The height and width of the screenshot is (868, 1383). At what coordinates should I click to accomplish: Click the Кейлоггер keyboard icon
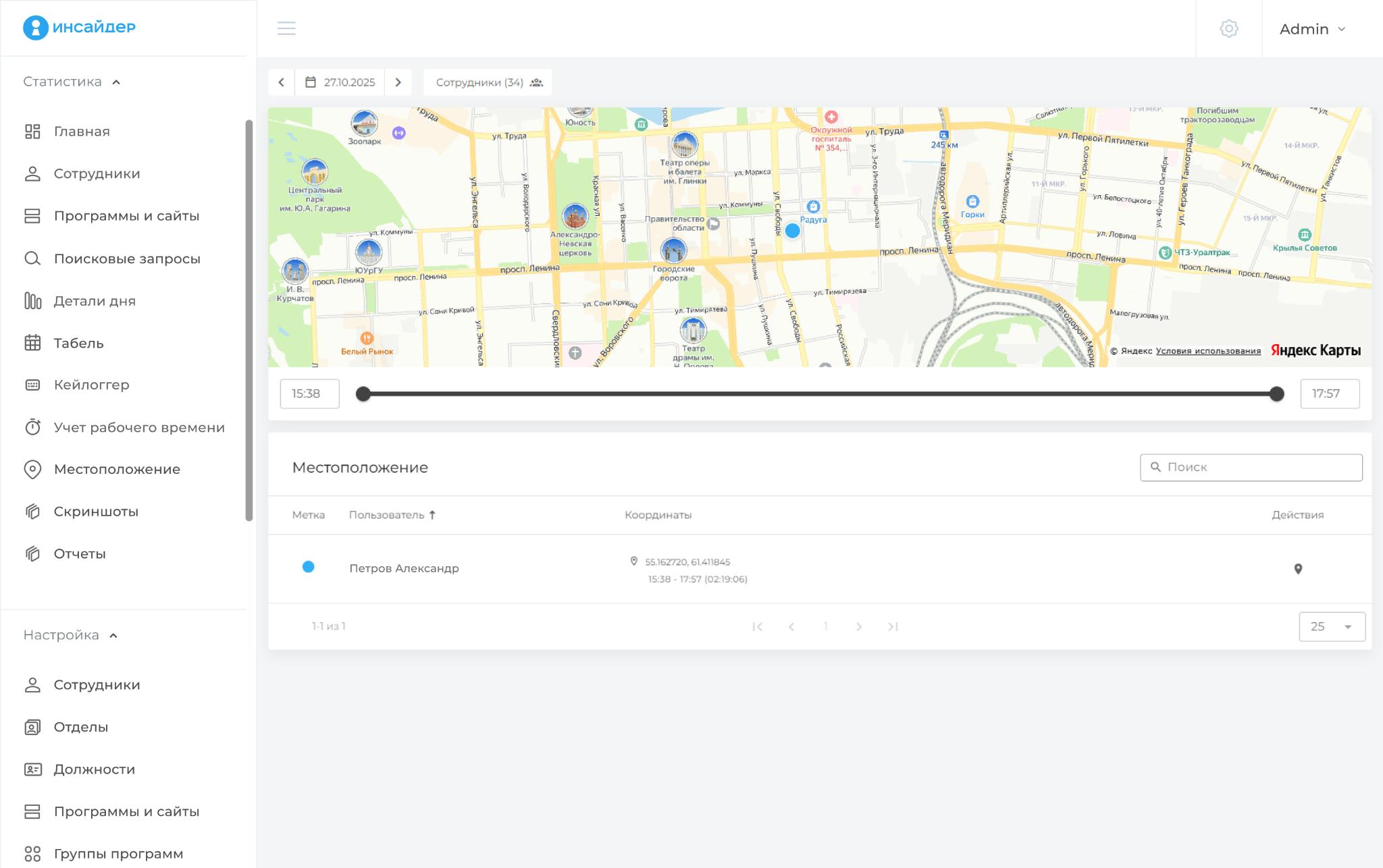coord(32,385)
